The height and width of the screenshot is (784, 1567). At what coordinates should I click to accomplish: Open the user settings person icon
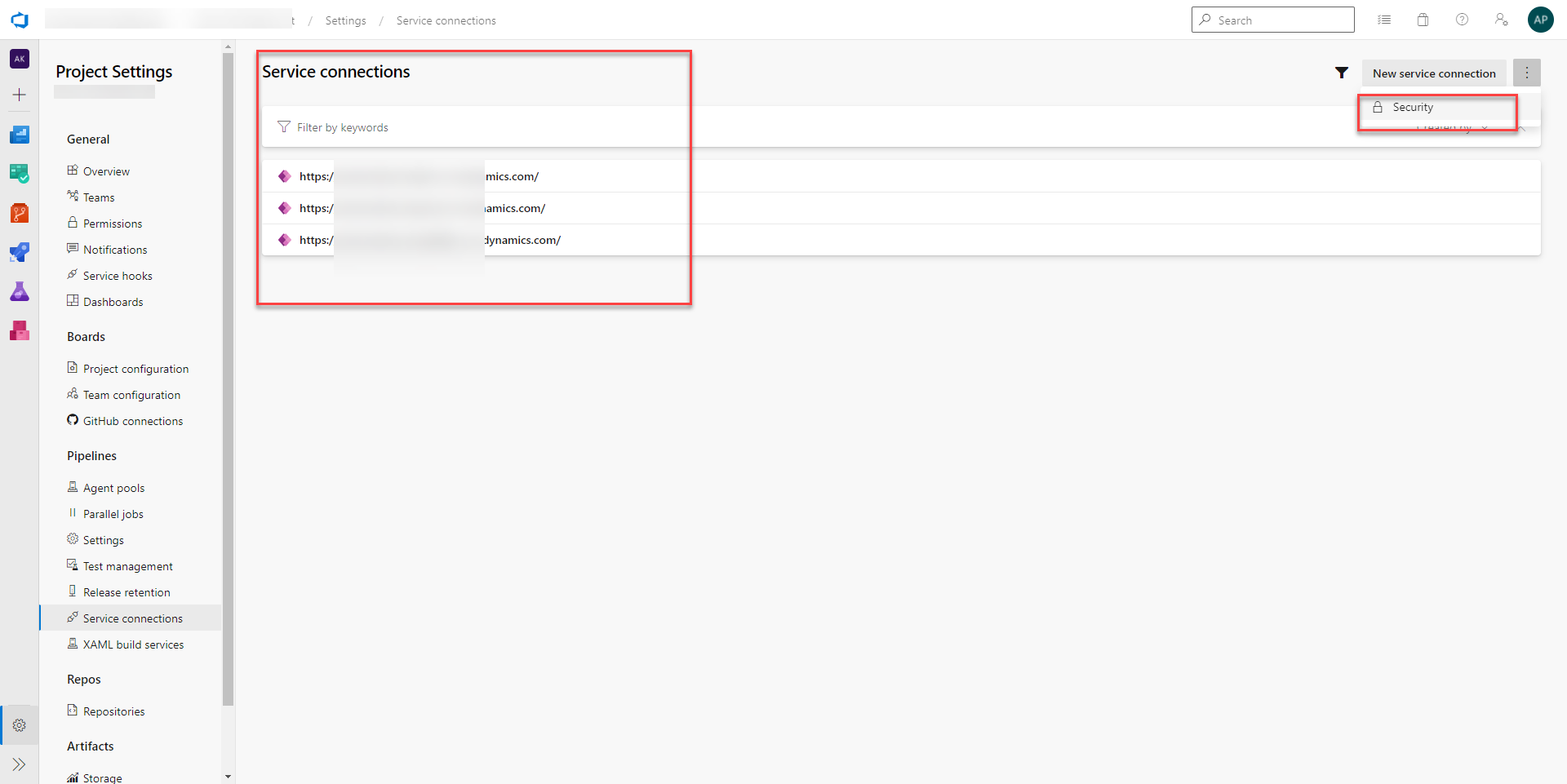point(1502,19)
